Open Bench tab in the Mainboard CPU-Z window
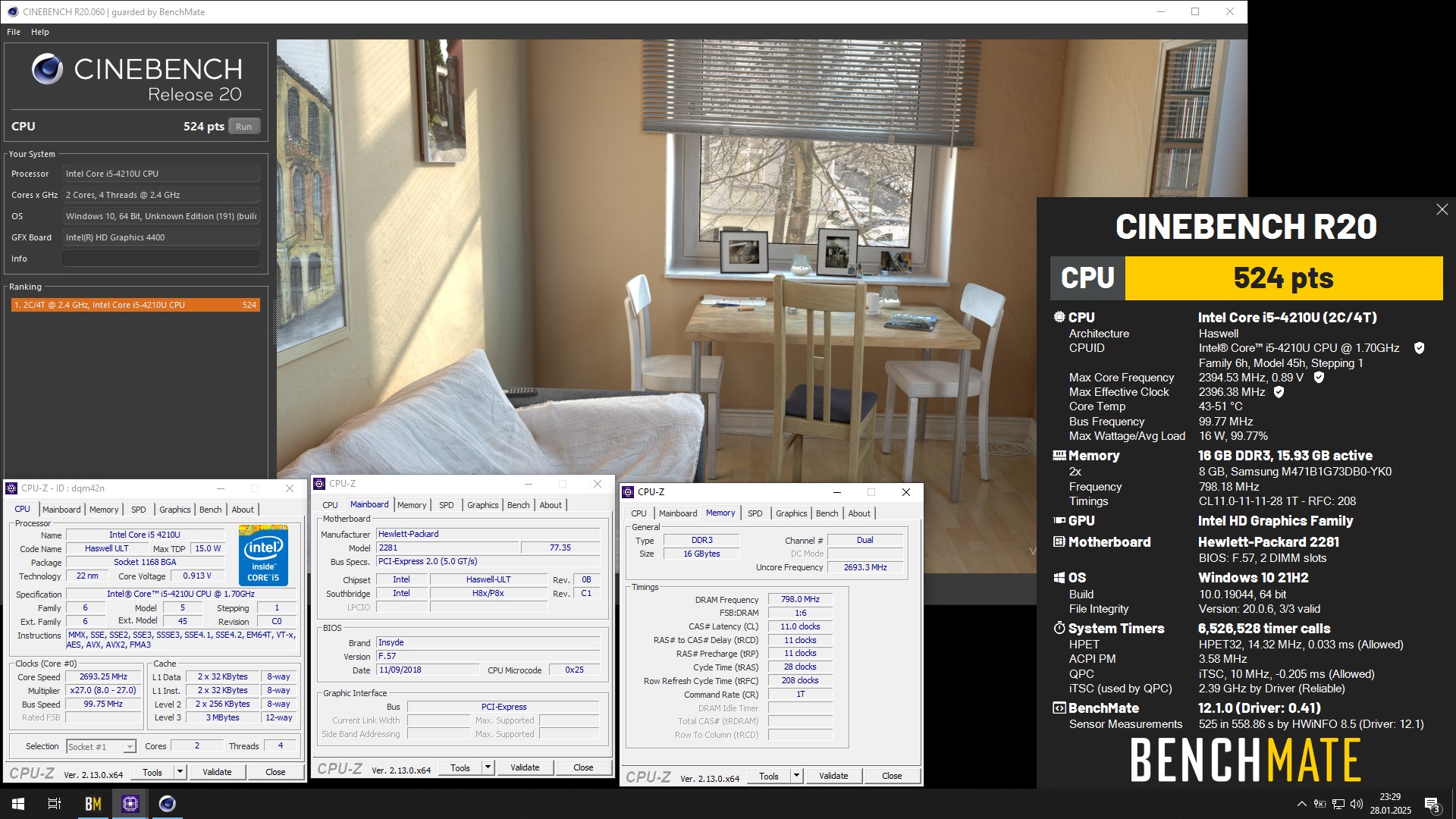The height and width of the screenshot is (819, 1456). [x=519, y=505]
